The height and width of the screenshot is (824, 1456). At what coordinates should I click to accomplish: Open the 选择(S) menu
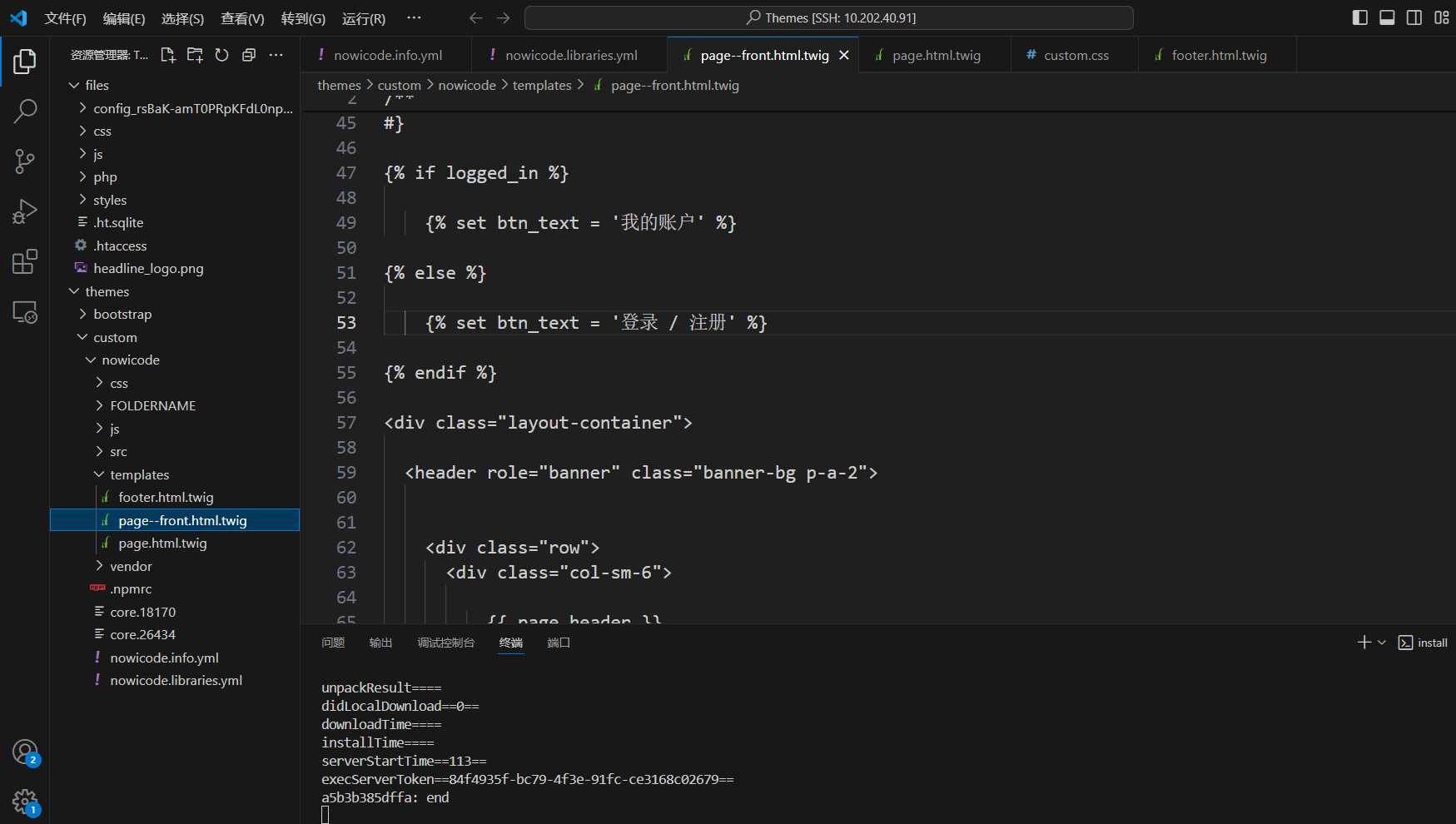coord(182,18)
